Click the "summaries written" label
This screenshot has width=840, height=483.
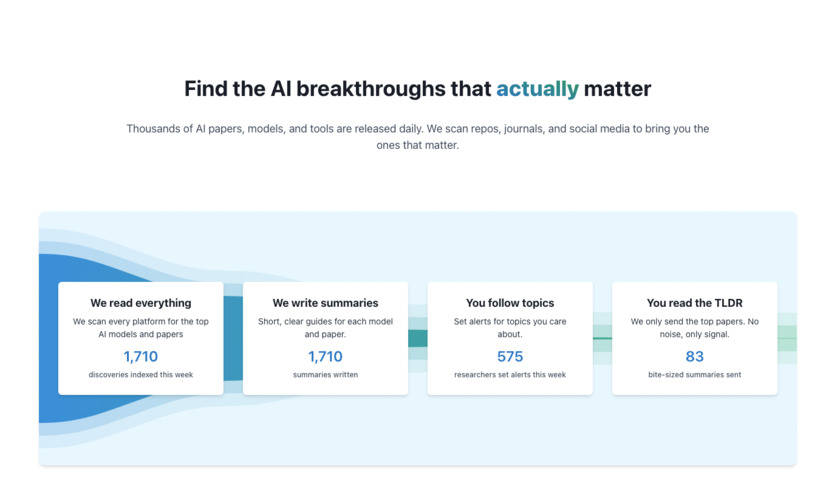pos(325,375)
